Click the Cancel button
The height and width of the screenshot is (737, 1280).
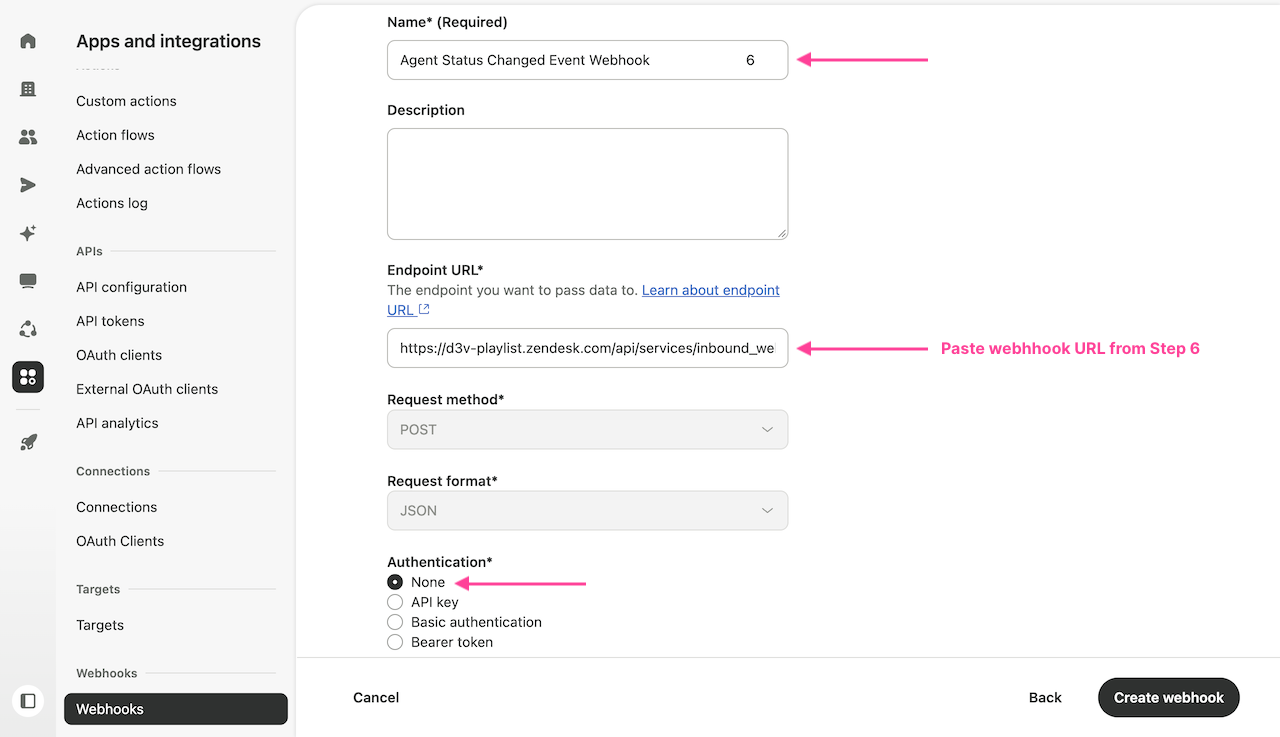tap(376, 698)
